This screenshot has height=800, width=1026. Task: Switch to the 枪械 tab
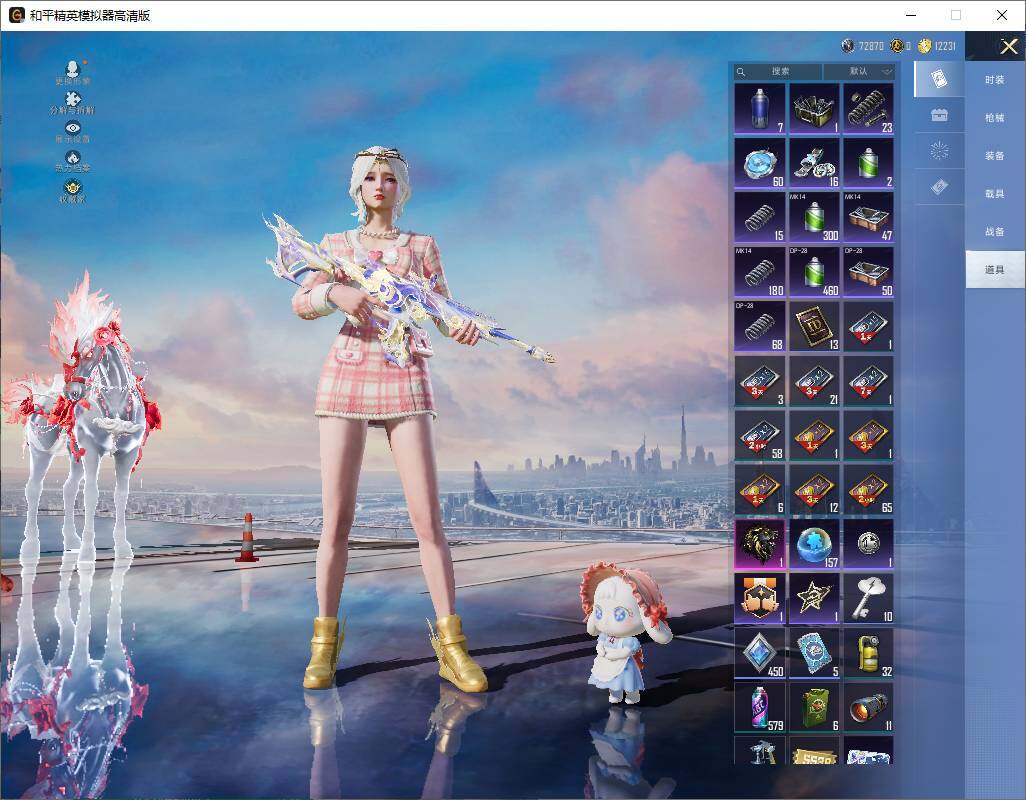995,118
